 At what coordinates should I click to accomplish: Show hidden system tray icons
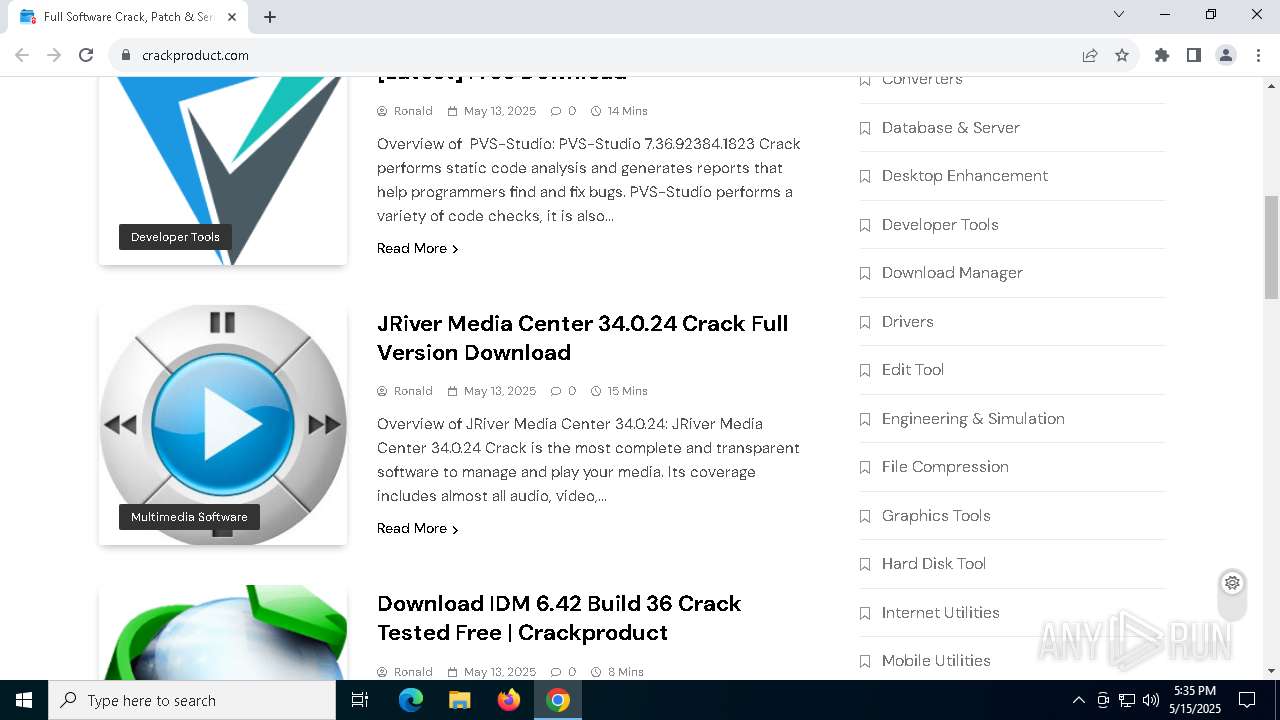click(x=1078, y=700)
